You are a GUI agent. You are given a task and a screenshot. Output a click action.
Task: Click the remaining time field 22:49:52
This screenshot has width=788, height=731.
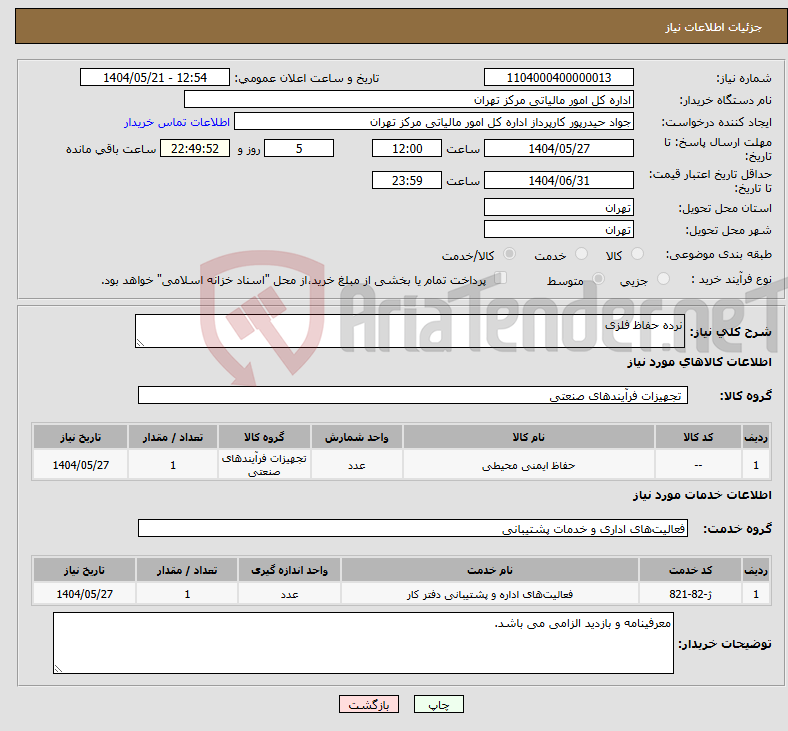click(195, 148)
